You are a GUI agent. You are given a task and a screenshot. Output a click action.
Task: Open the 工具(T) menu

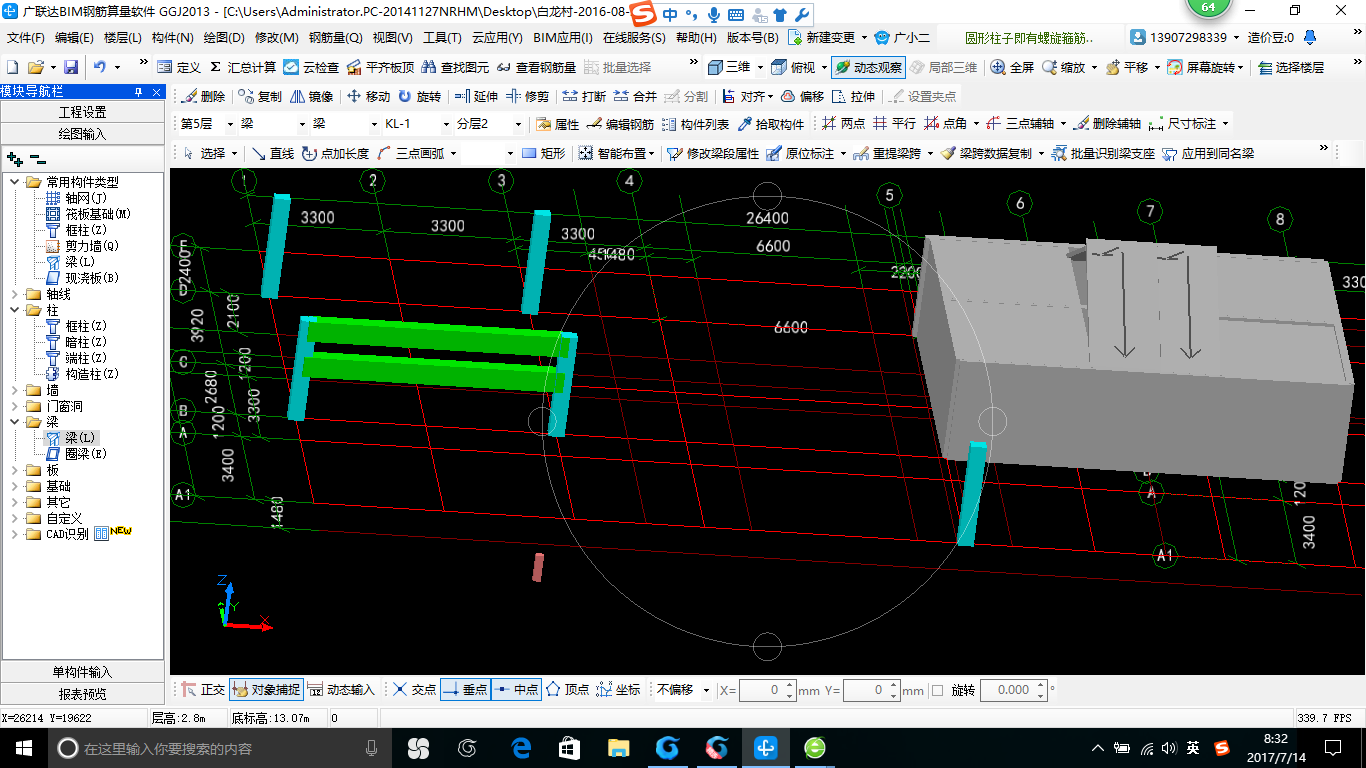[x=442, y=38]
